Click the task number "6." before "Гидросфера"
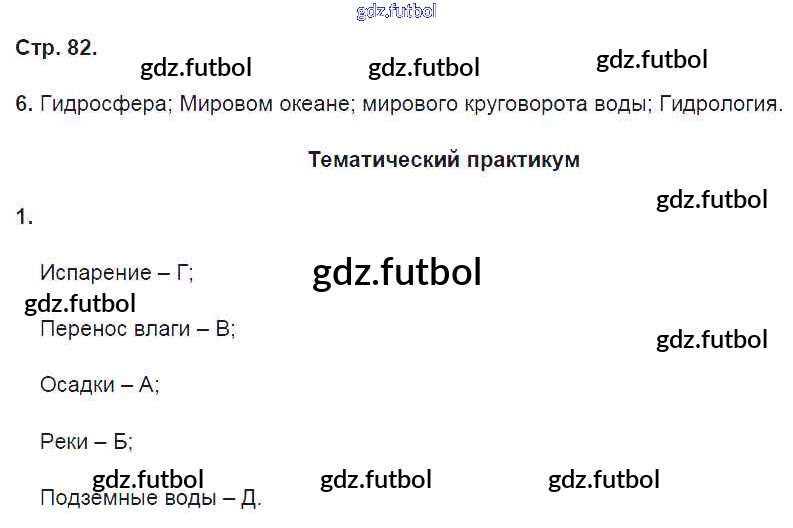Image resolution: width=793 pixels, height=528 pixels. [25, 104]
